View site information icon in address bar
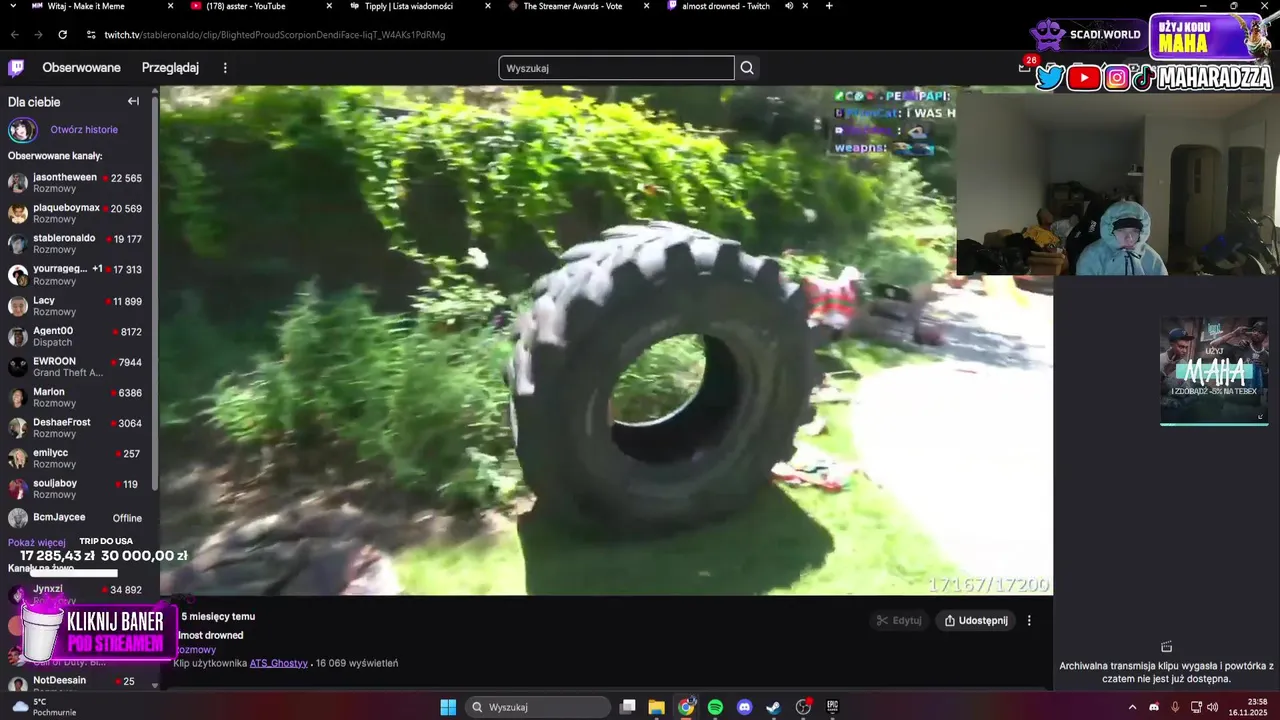This screenshot has width=1280, height=720. (91, 34)
